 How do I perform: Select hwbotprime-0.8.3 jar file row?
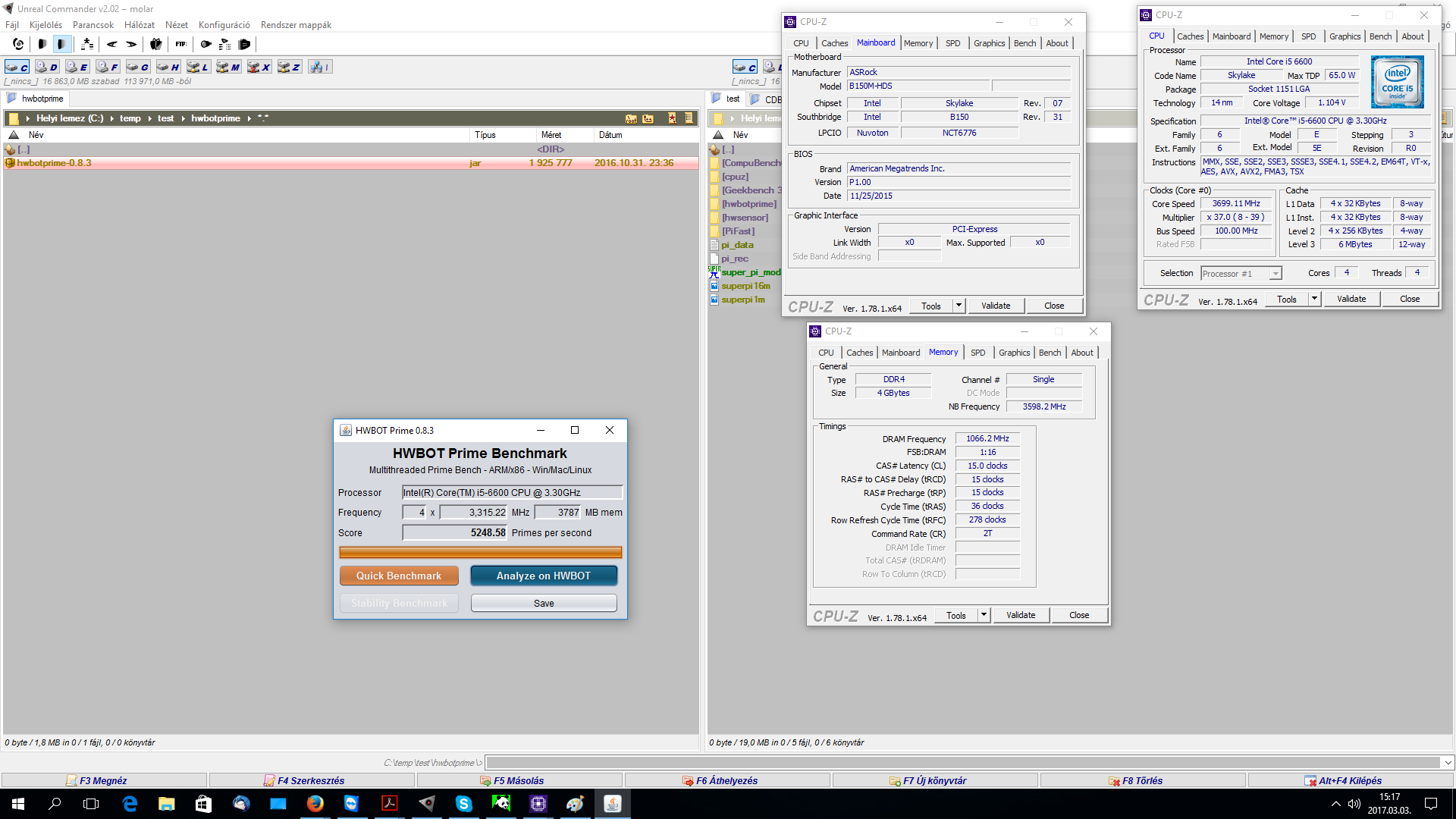(x=351, y=163)
